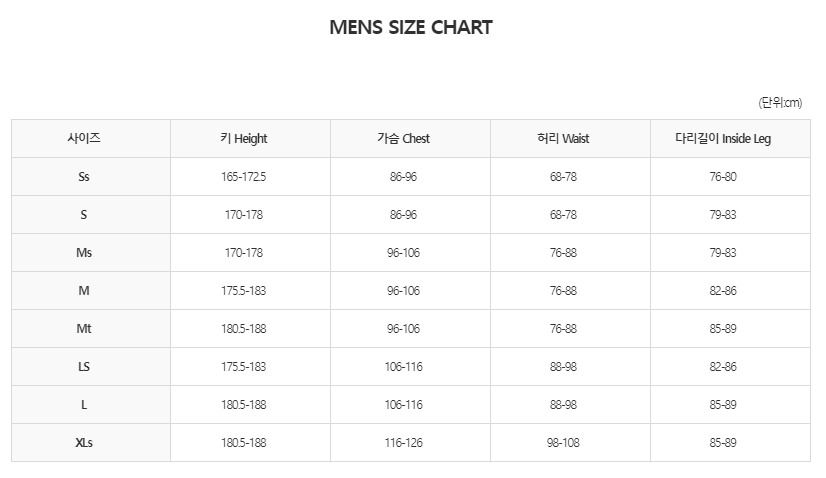The image size is (826, 478).
Task: Select the XLs size row label
Action: [x=84, y=443]
